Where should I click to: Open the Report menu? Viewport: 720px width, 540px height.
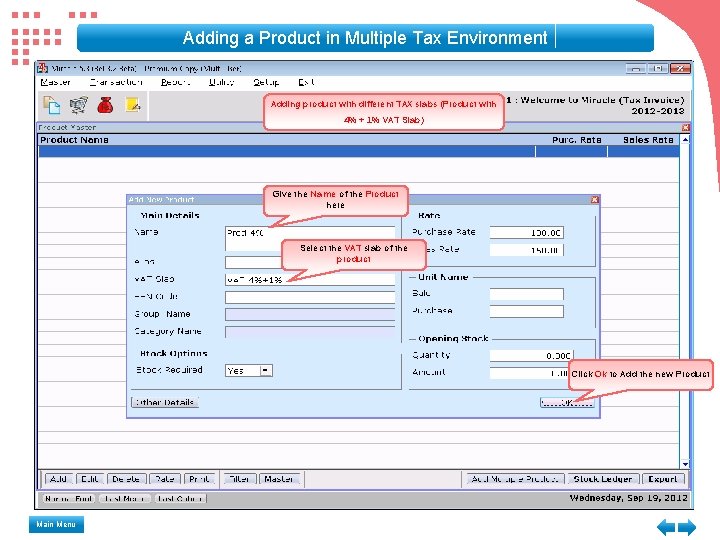click(x=175, y=82)
